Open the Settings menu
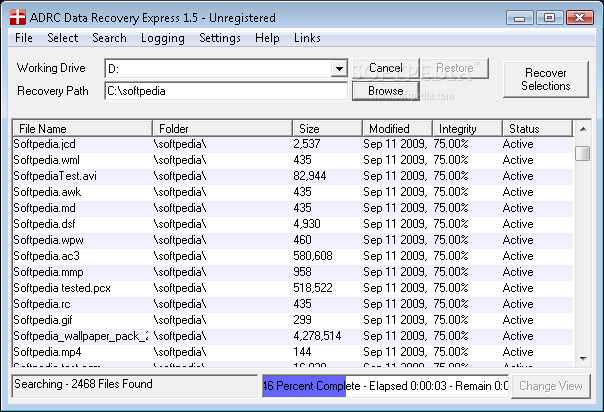 (220, 38)
